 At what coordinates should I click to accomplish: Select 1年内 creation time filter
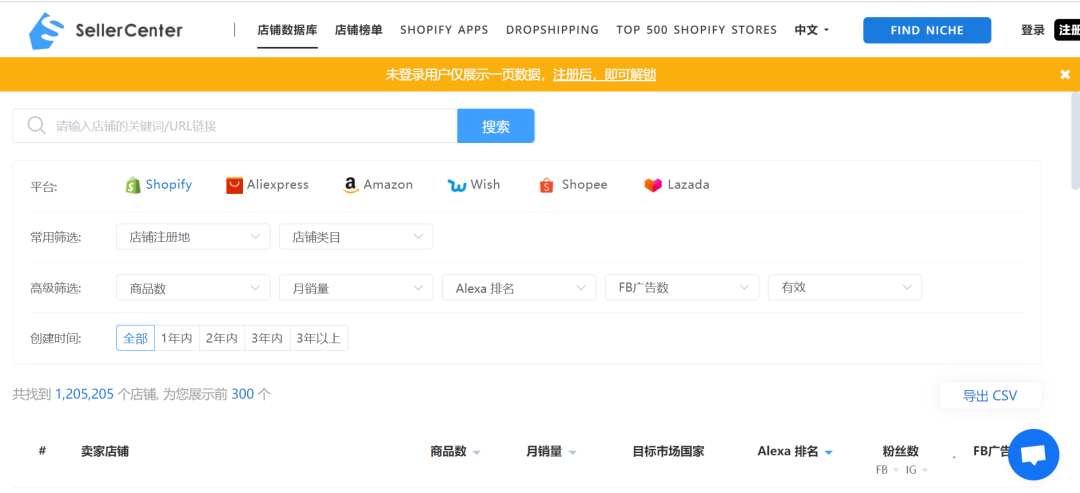click(177, 338)
